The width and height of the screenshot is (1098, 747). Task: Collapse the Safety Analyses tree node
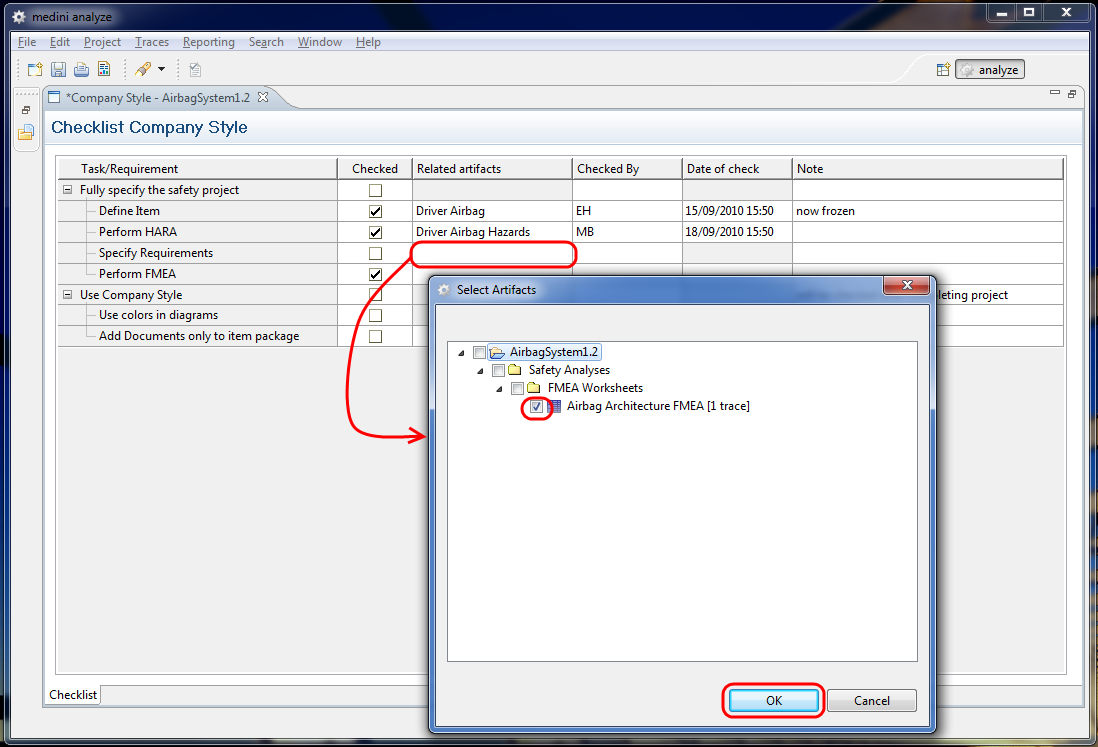point(480,370)
